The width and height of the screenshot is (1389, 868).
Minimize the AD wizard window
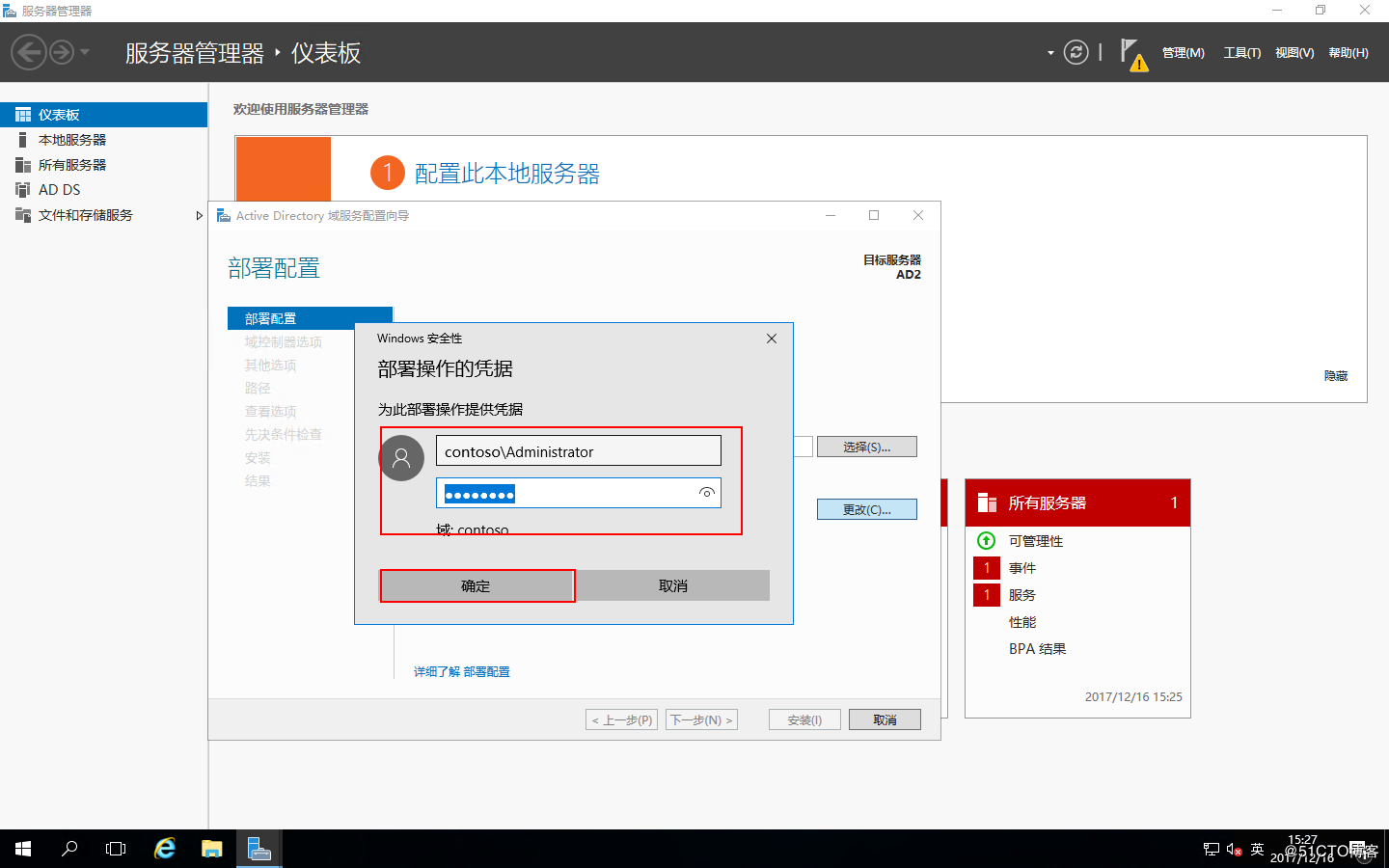click(831, 215)
